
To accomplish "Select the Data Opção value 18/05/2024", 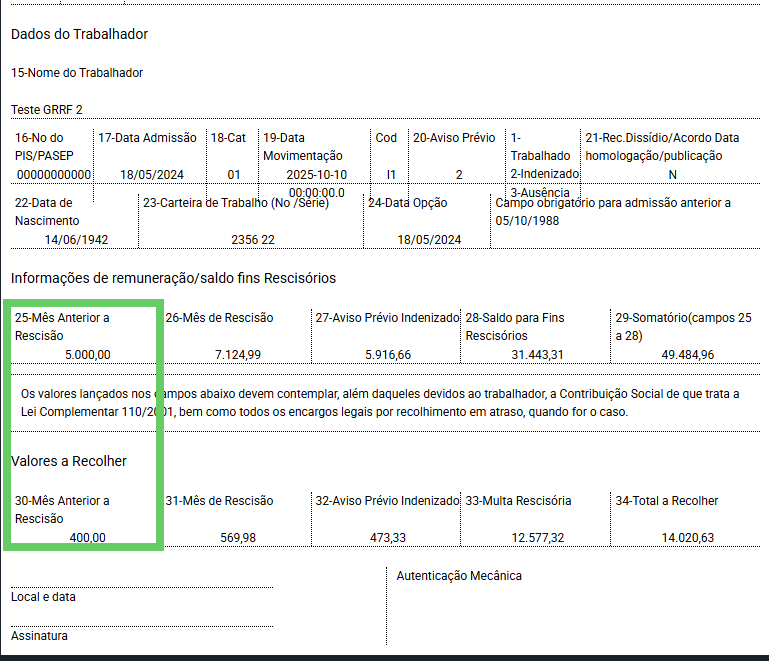I will (429, 239).
